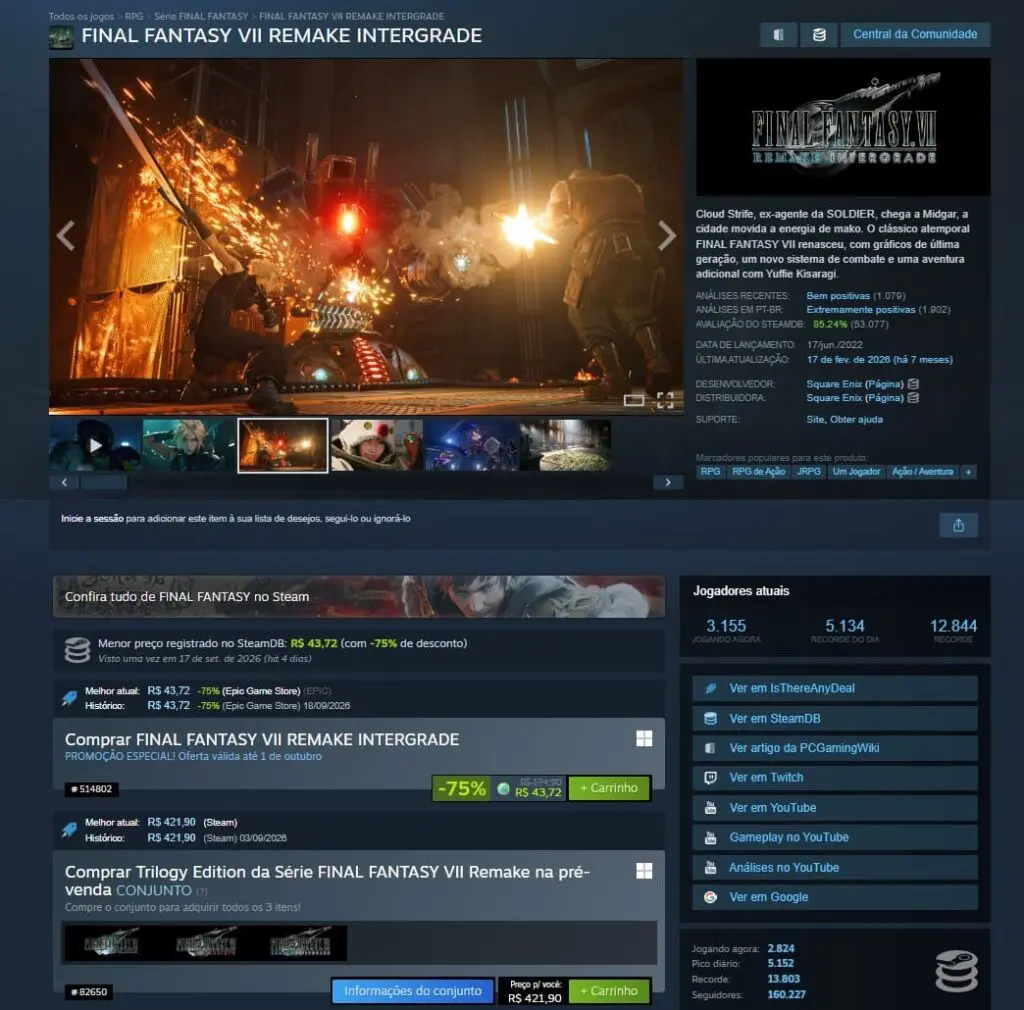Open Análises no YouTube
Image resolution: width=1024 pixels, height=1010 pixels.
835,867
